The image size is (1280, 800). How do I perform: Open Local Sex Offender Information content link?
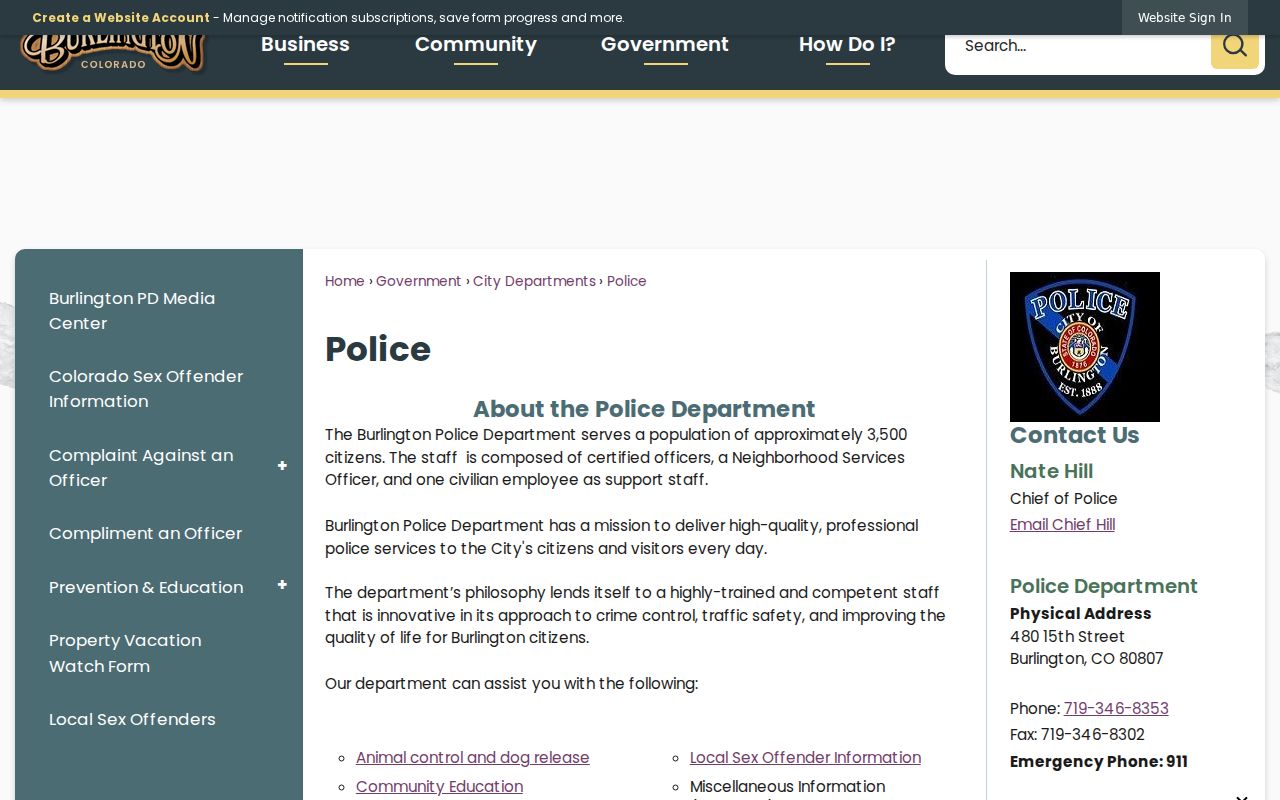(805, 758)
